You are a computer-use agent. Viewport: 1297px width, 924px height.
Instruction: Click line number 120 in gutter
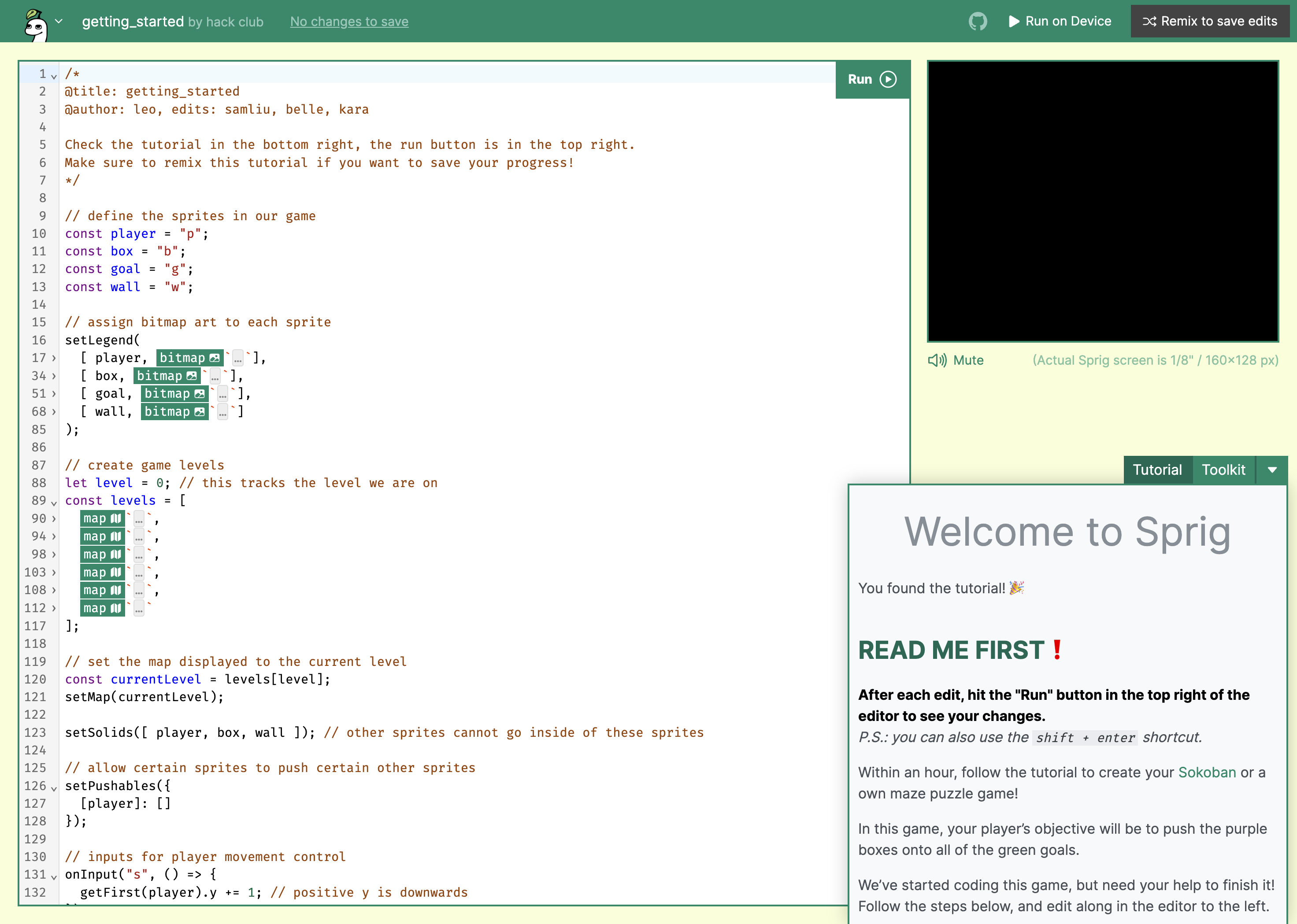click(35, 679)
